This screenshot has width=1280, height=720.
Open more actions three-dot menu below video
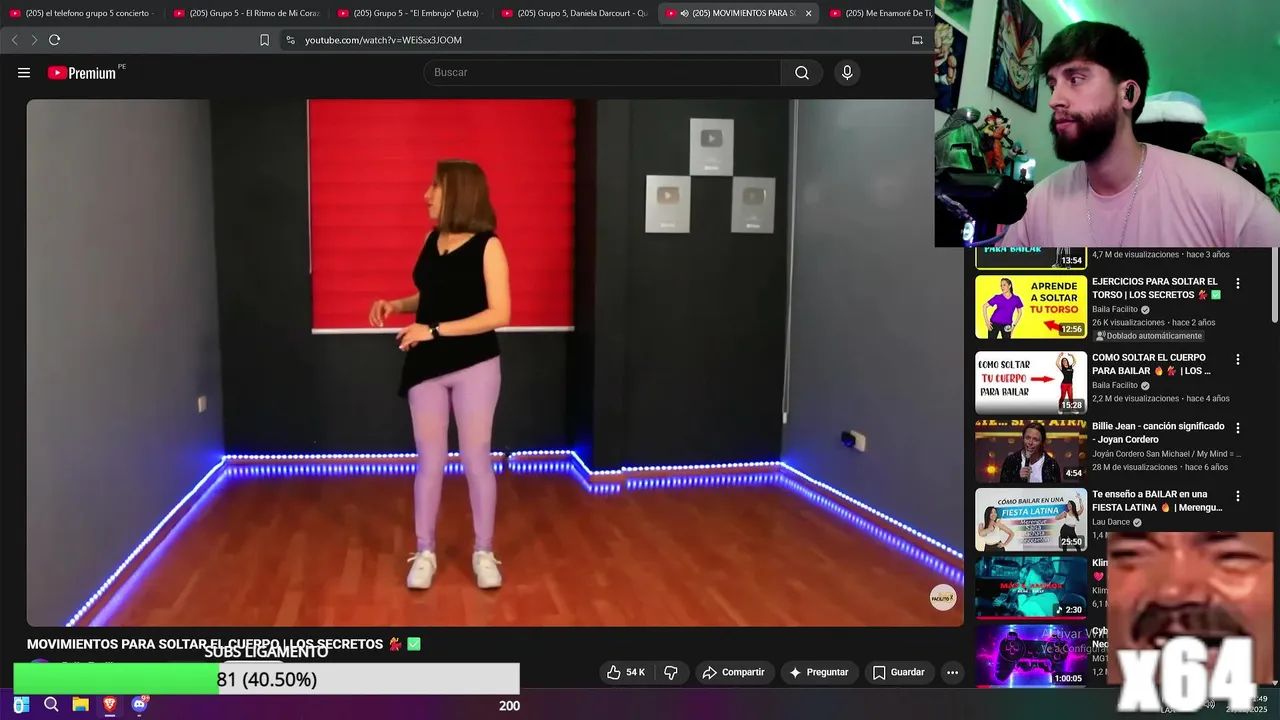pyautogui.click(x=952, y=672)
